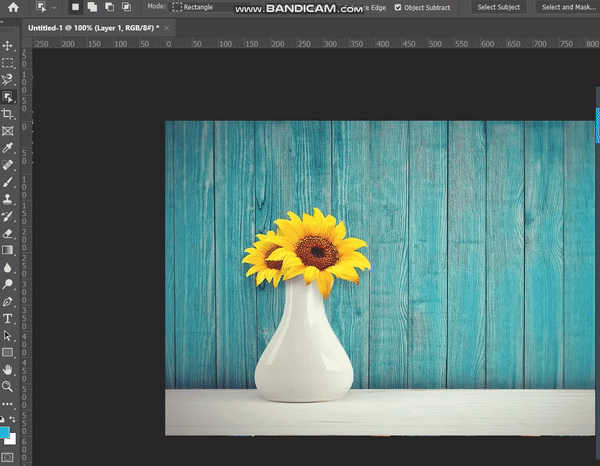Open the tool preset picker dropdown arrow

pyautogui.click(x=54, y=8)
